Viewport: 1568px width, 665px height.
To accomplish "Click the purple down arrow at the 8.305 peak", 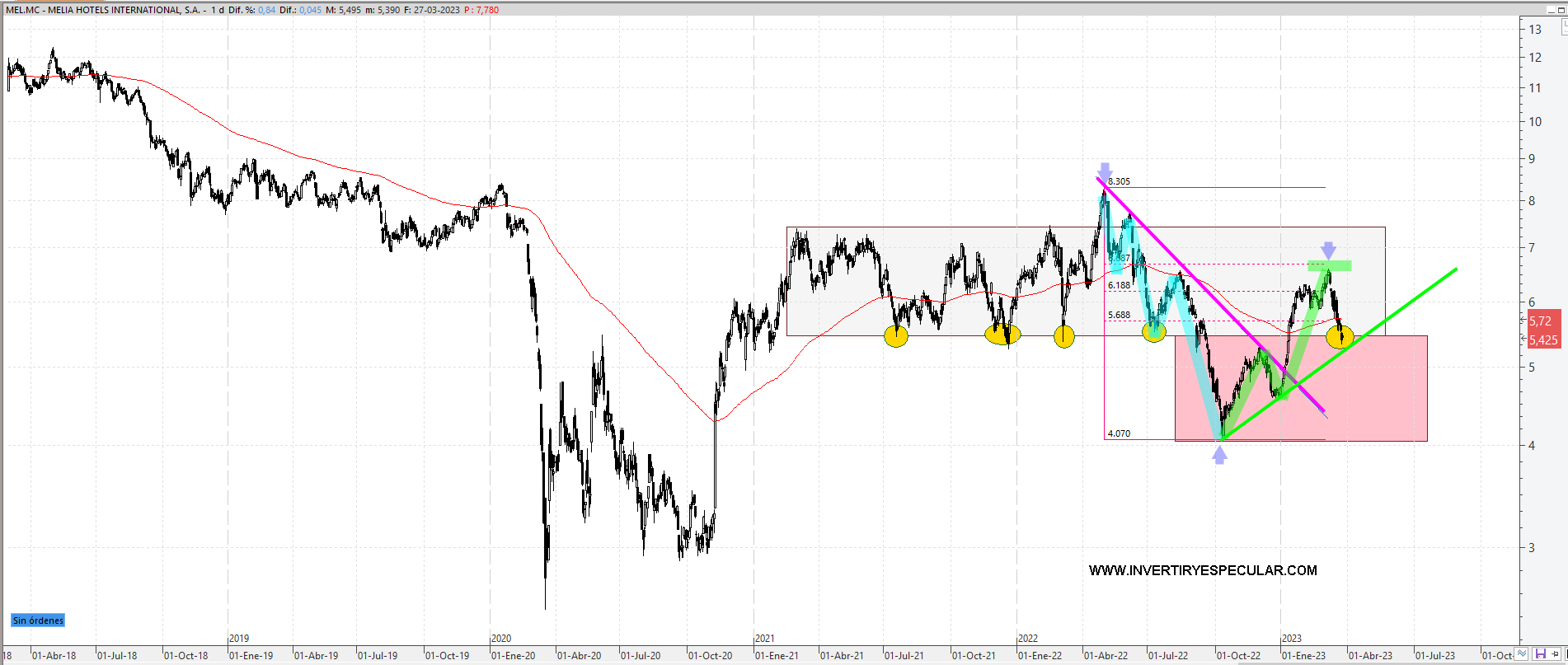I will pyautogui.click(x=1105, y=171).
